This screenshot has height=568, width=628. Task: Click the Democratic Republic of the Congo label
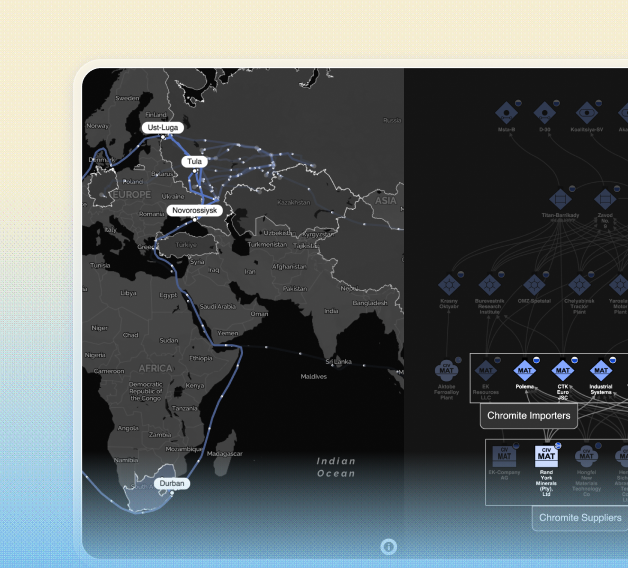click(146, 391)
